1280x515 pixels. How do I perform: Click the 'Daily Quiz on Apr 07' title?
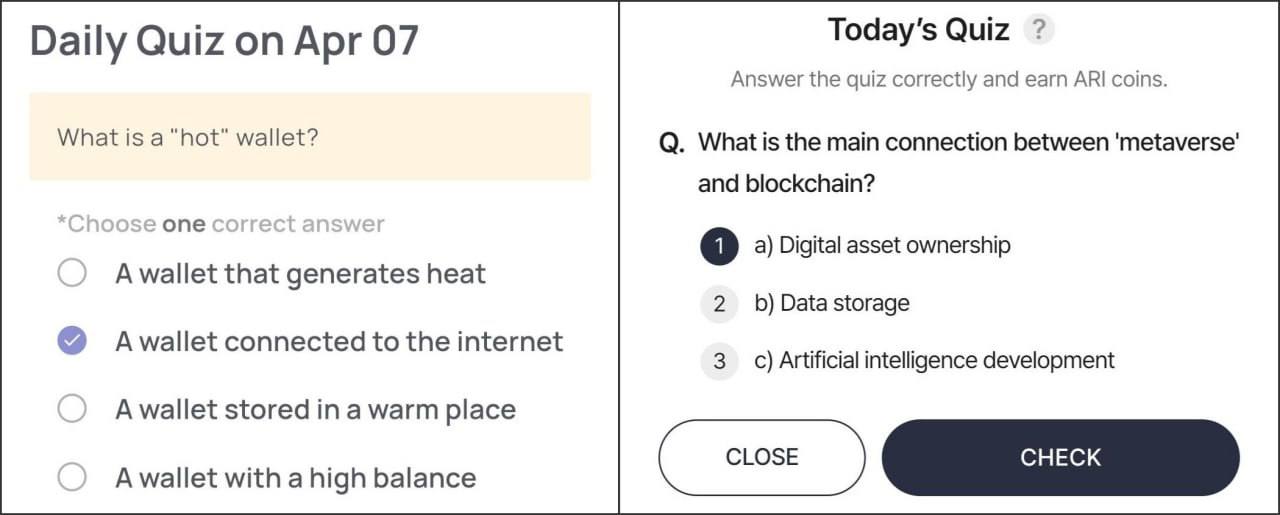click(x=224, y=41)
